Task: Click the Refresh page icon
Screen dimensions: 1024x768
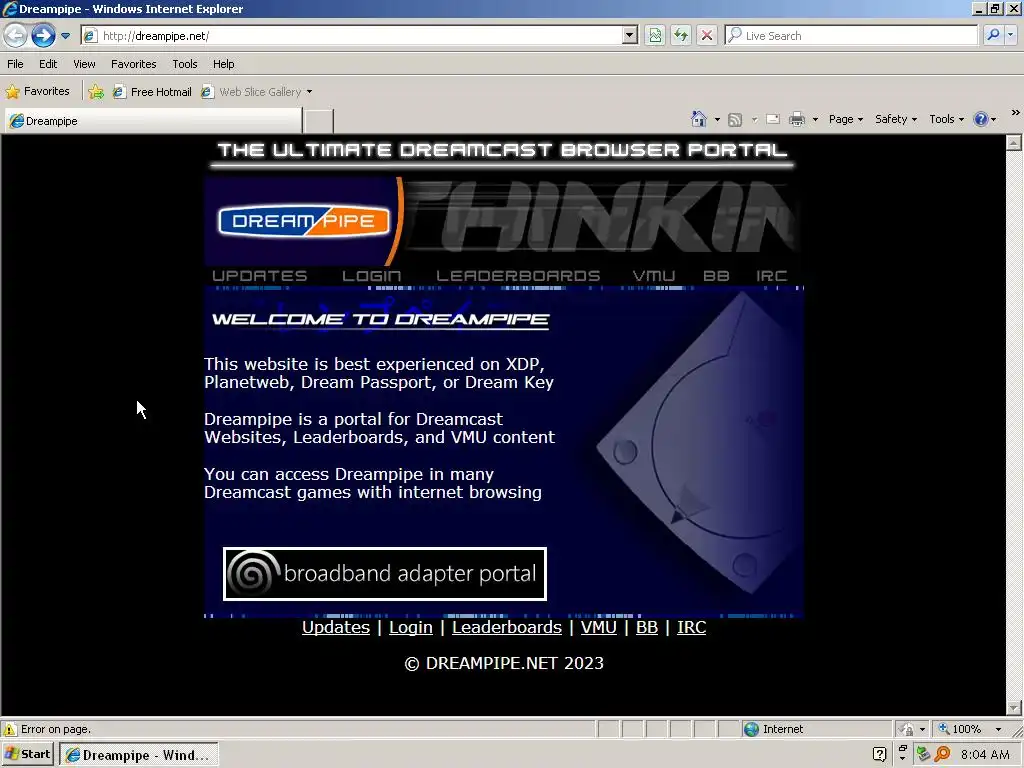Action: click(x=681, y=36)
